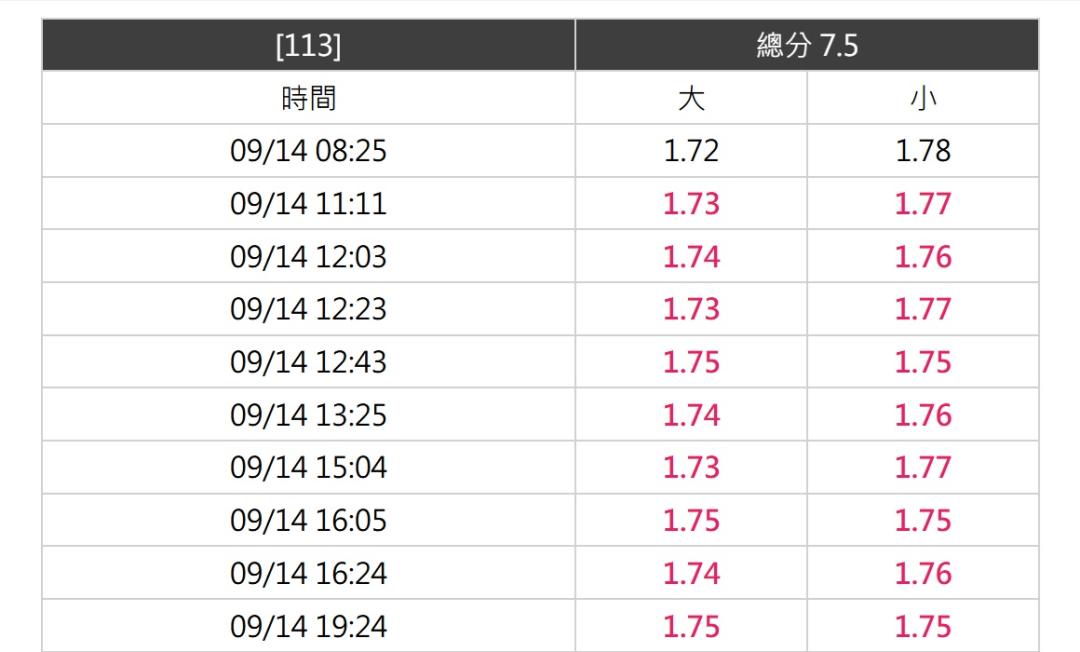
Task: Click the 09/14 08:25 time cell
Action: point(308,151)
